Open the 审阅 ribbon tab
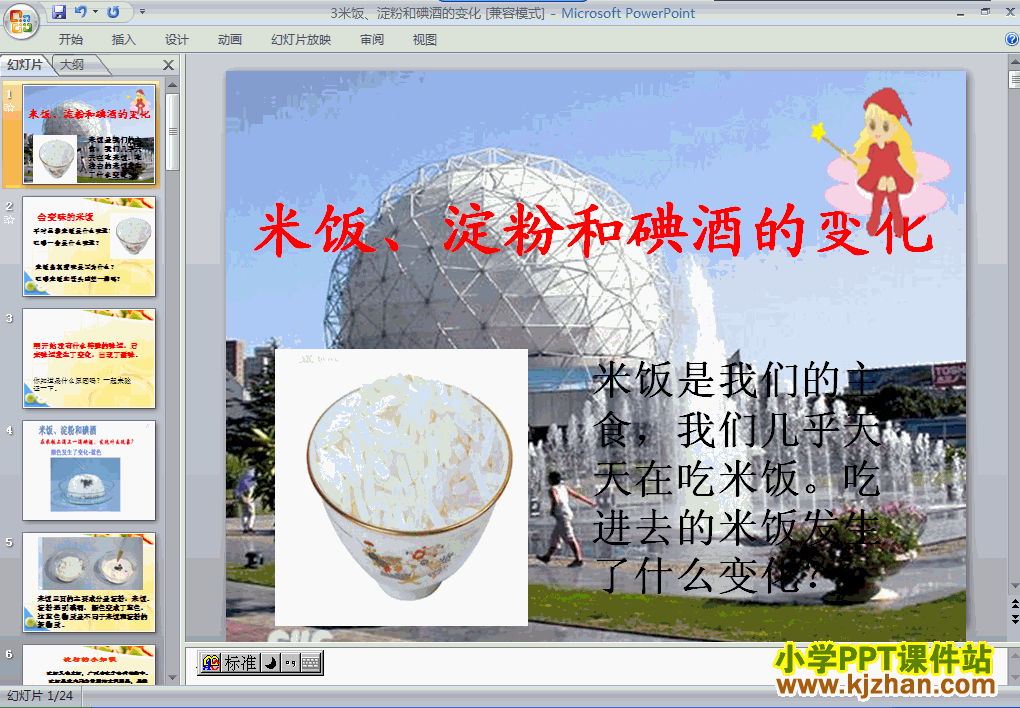Screen dimensions: 1020x708 tap(372, 40)
